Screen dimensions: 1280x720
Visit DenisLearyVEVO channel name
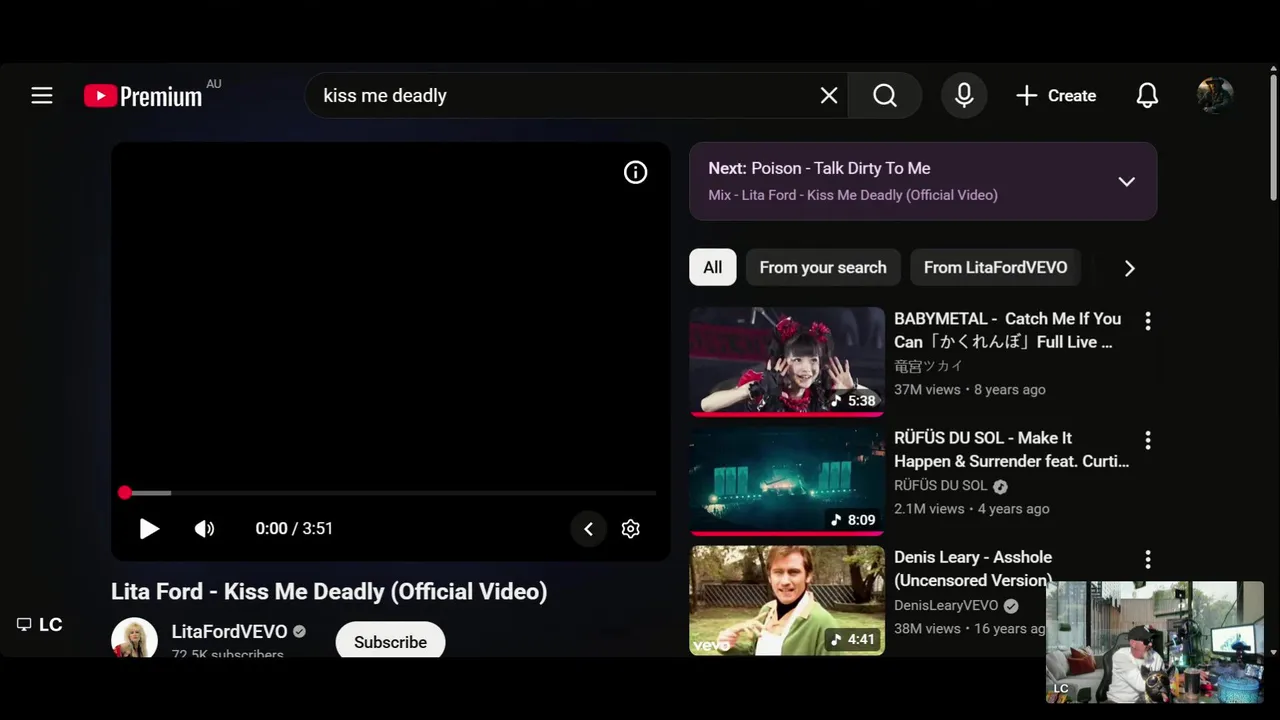946,605
